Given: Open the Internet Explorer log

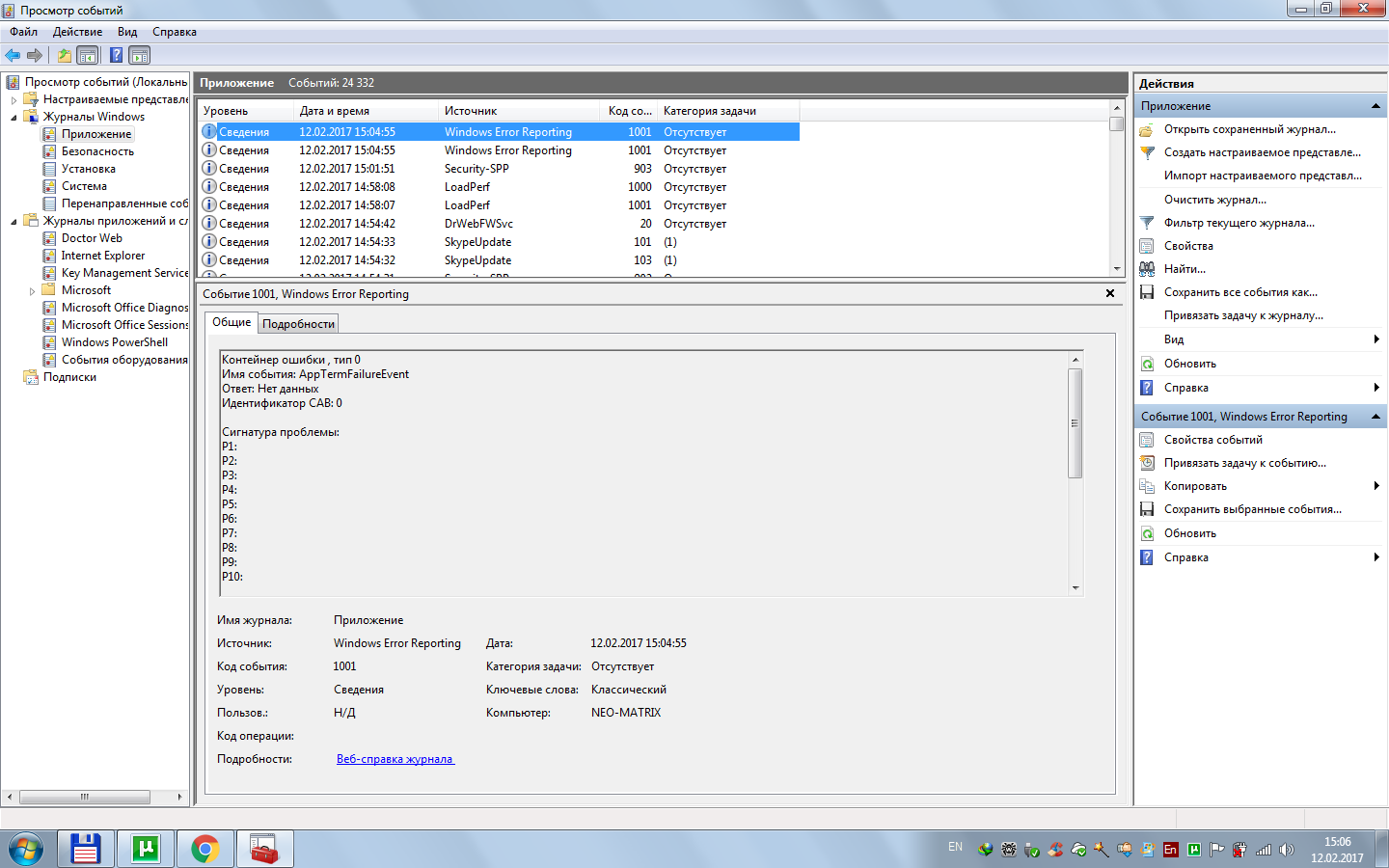Looking at the screenshot, I should click(x=103, y=256).
